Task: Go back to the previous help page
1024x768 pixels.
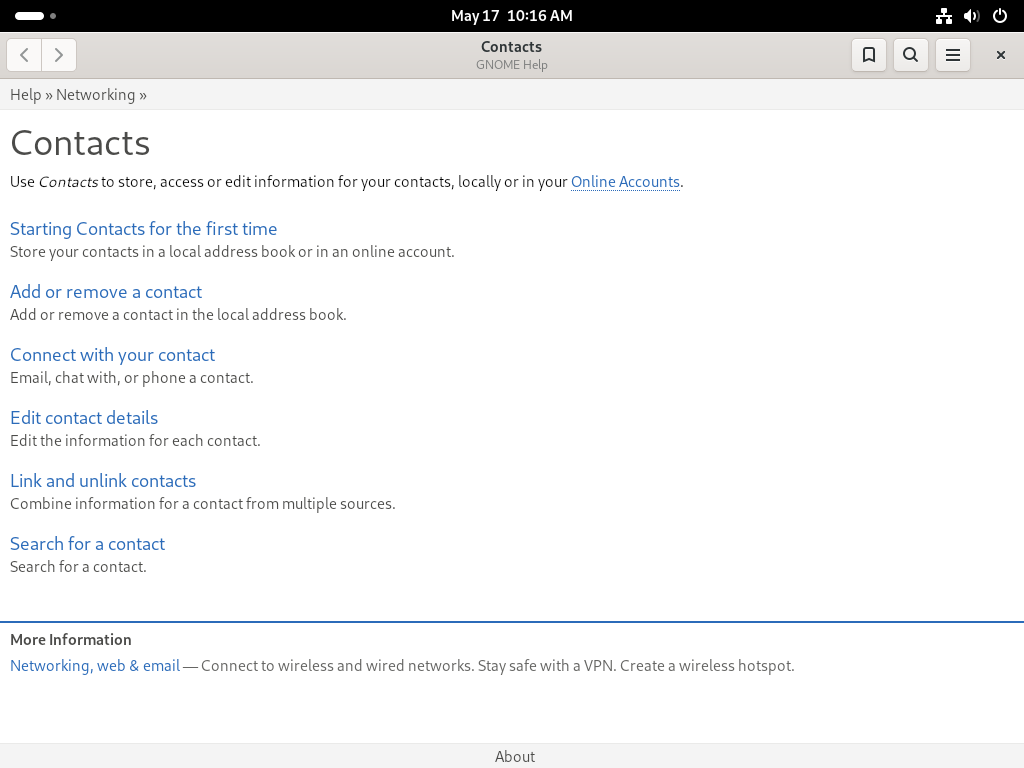Action: (x=24, y=55)
